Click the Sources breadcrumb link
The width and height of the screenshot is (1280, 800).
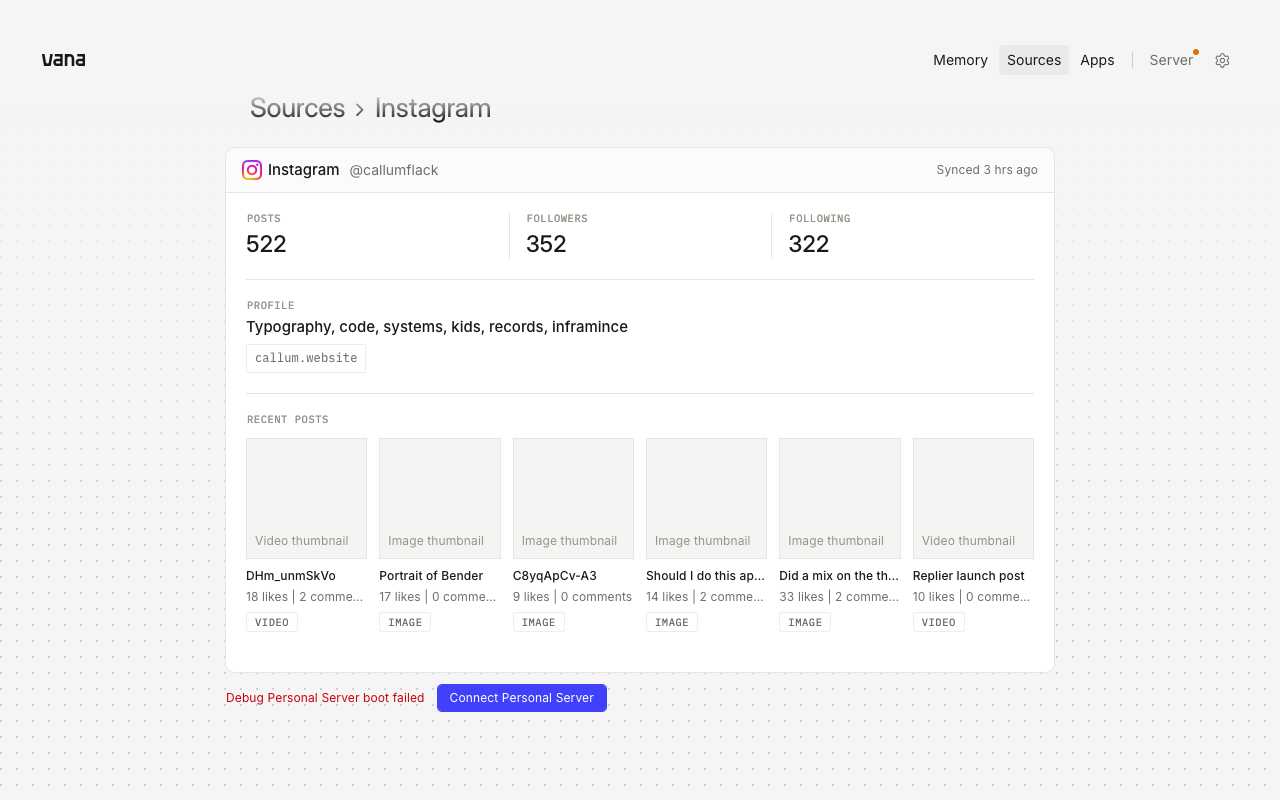coord(297,108)
